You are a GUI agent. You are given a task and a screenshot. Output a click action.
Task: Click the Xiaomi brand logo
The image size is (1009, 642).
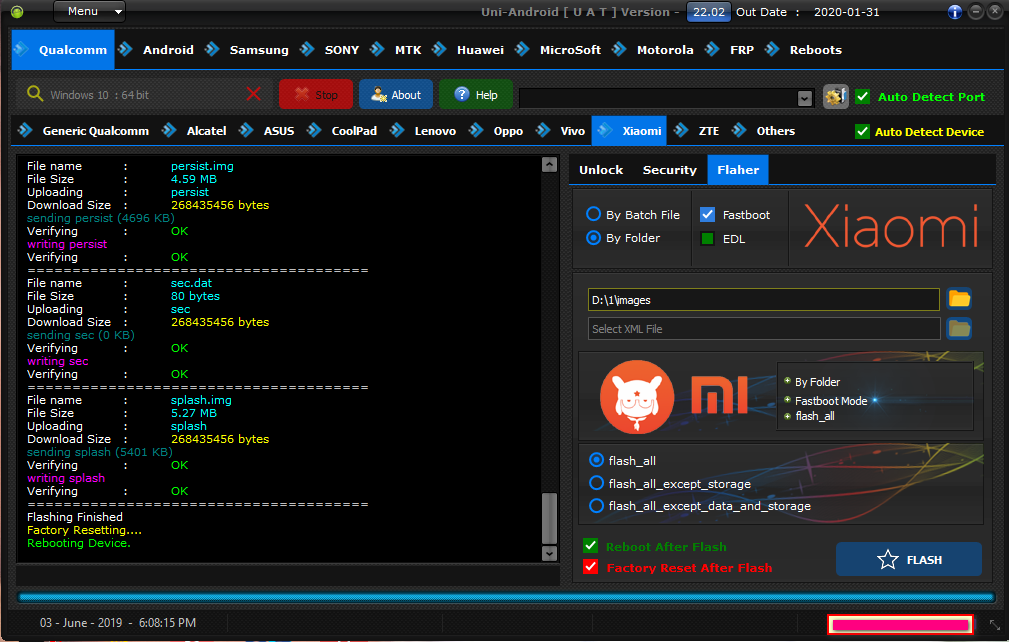click(891, 226)
